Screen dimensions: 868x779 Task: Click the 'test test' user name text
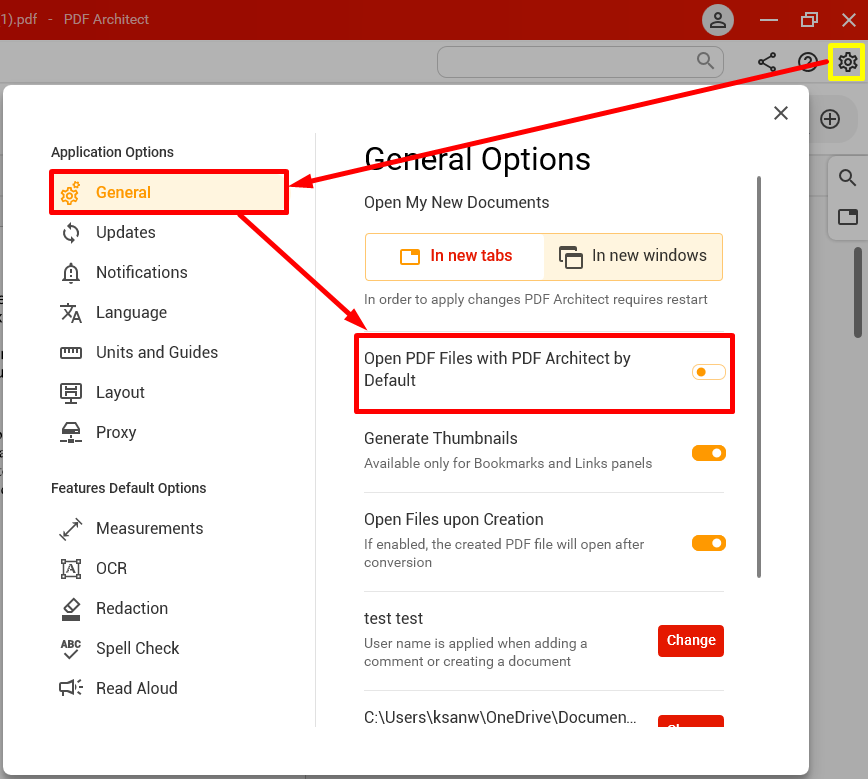(393, 618)
